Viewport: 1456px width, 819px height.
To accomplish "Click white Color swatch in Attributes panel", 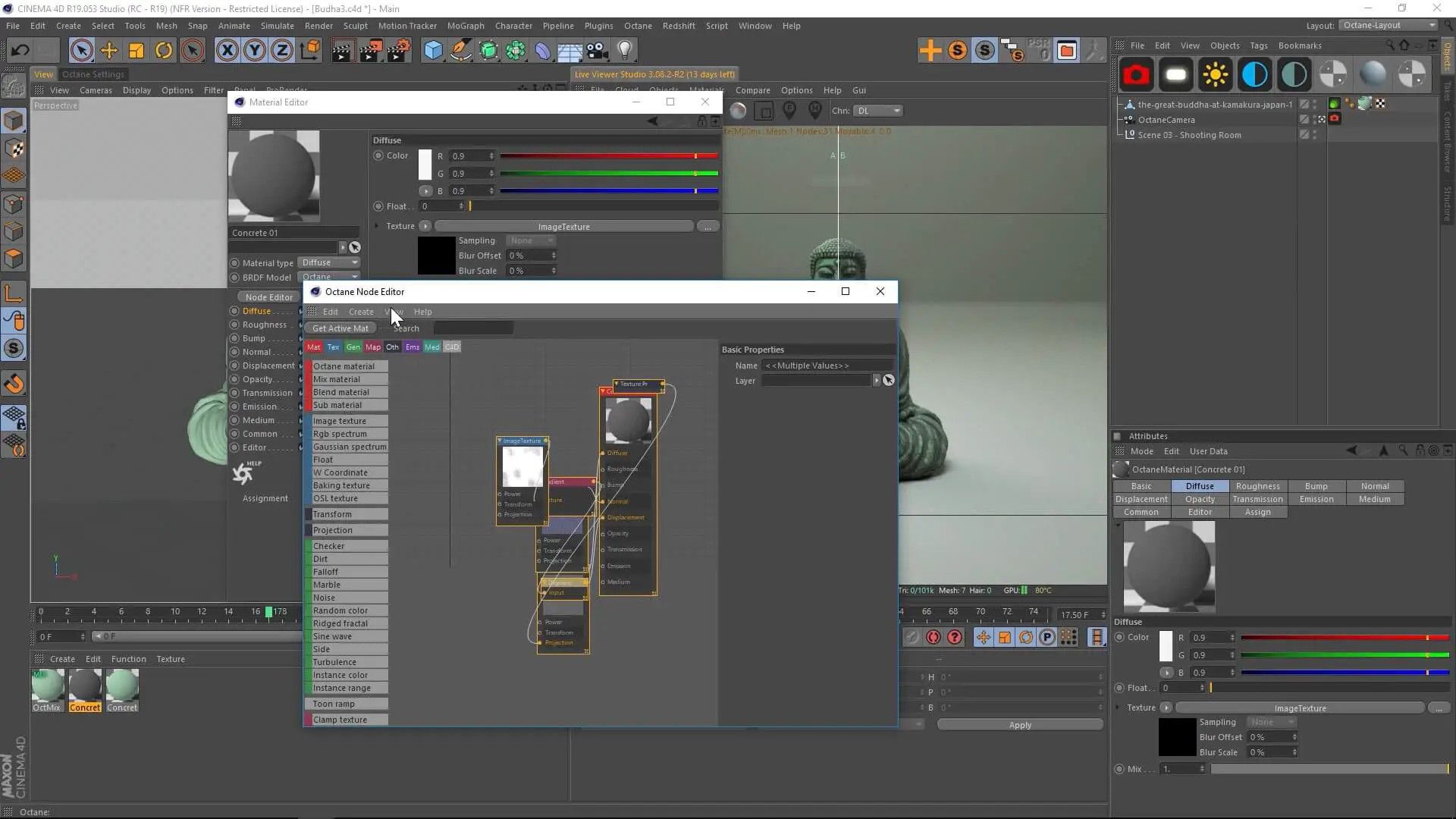I will click(1166, 646).
